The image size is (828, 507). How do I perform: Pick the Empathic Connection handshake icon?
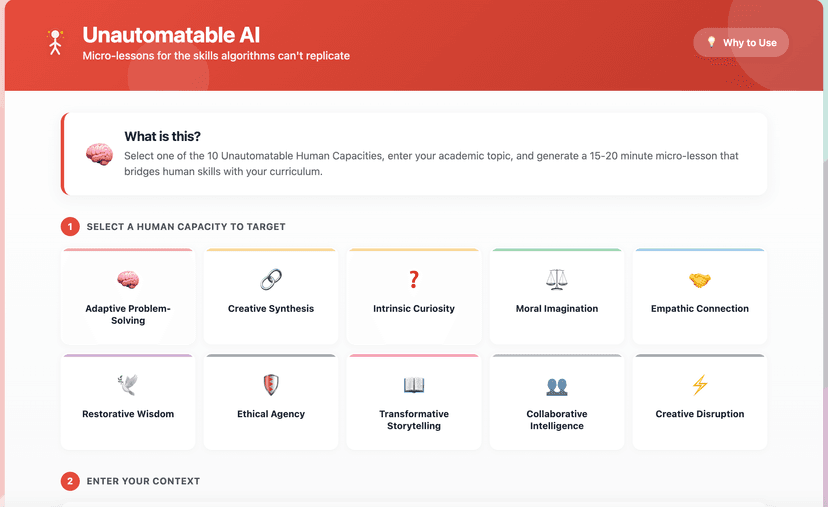[x=700, y=280]
